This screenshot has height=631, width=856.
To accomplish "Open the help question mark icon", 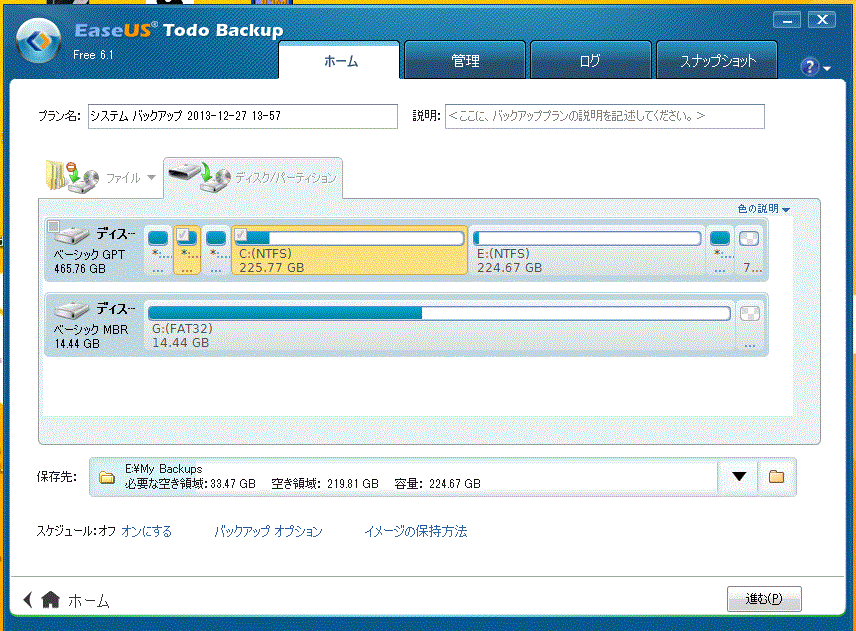I will point(809,67).
